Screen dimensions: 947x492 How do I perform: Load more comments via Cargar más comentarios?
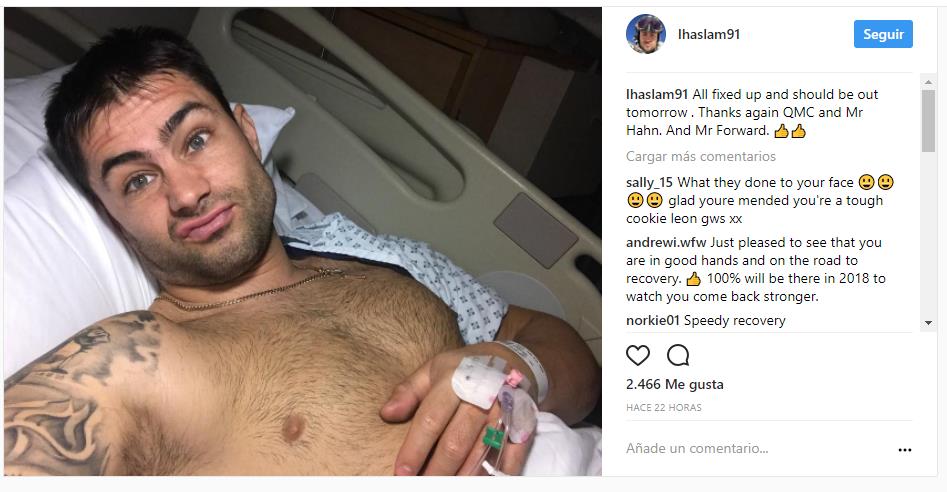pyautogui.click(x=701, y=156)
